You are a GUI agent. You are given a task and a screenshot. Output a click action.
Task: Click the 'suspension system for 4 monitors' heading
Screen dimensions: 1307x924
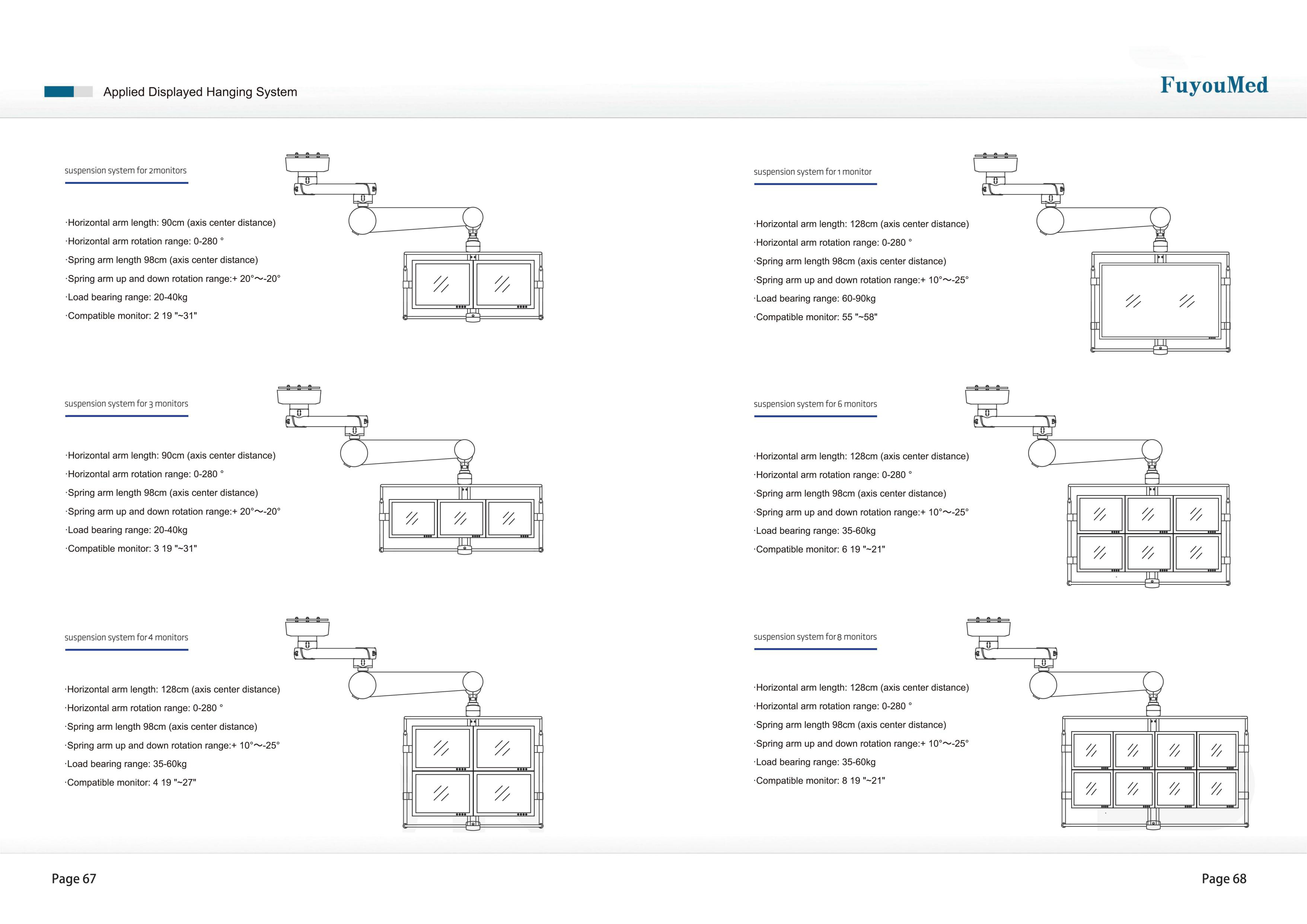pos(126,638)
